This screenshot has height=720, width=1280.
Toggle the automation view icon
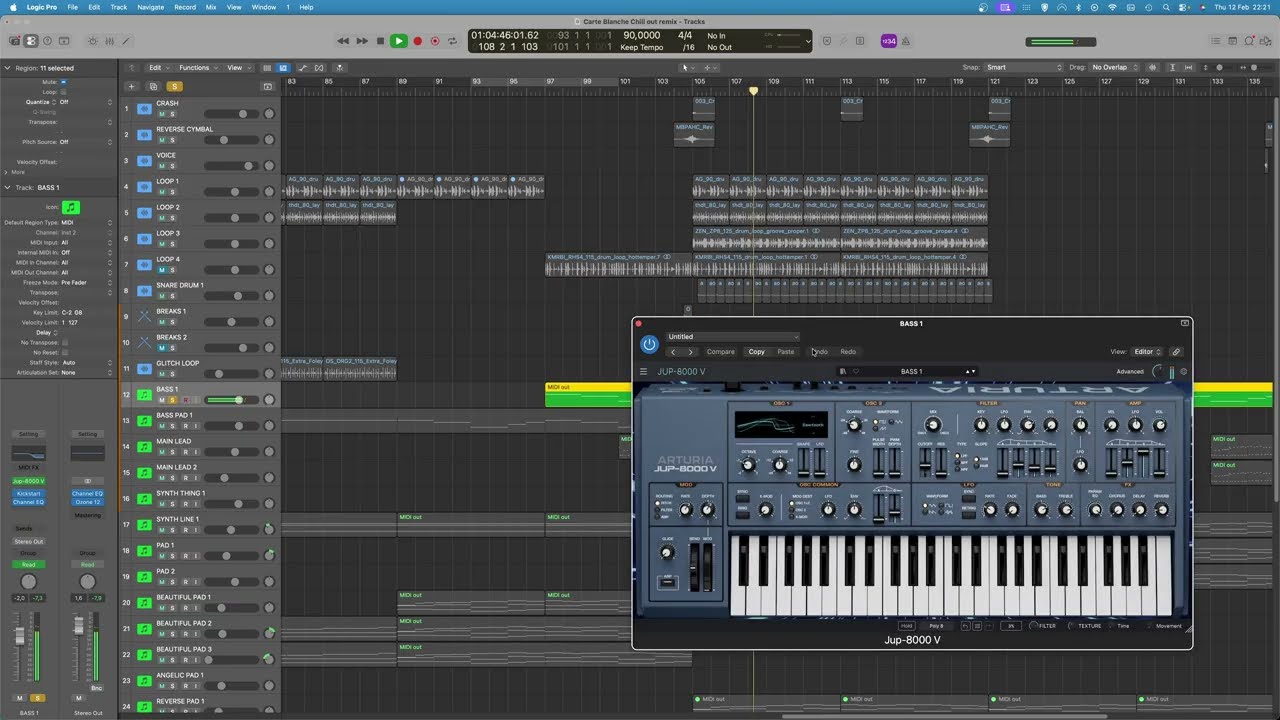(x=302, y=68)
